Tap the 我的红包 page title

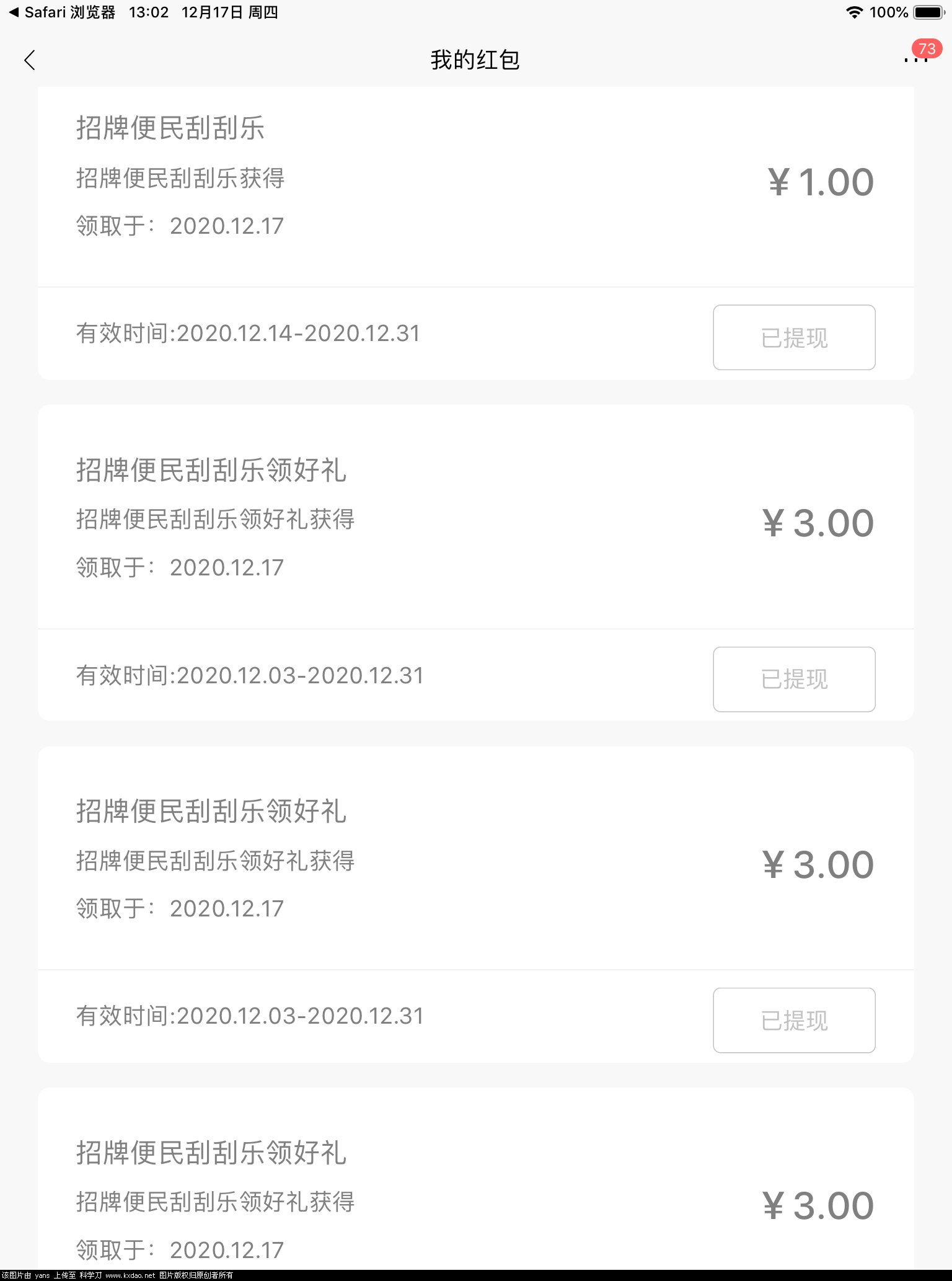tap(475, 60)
